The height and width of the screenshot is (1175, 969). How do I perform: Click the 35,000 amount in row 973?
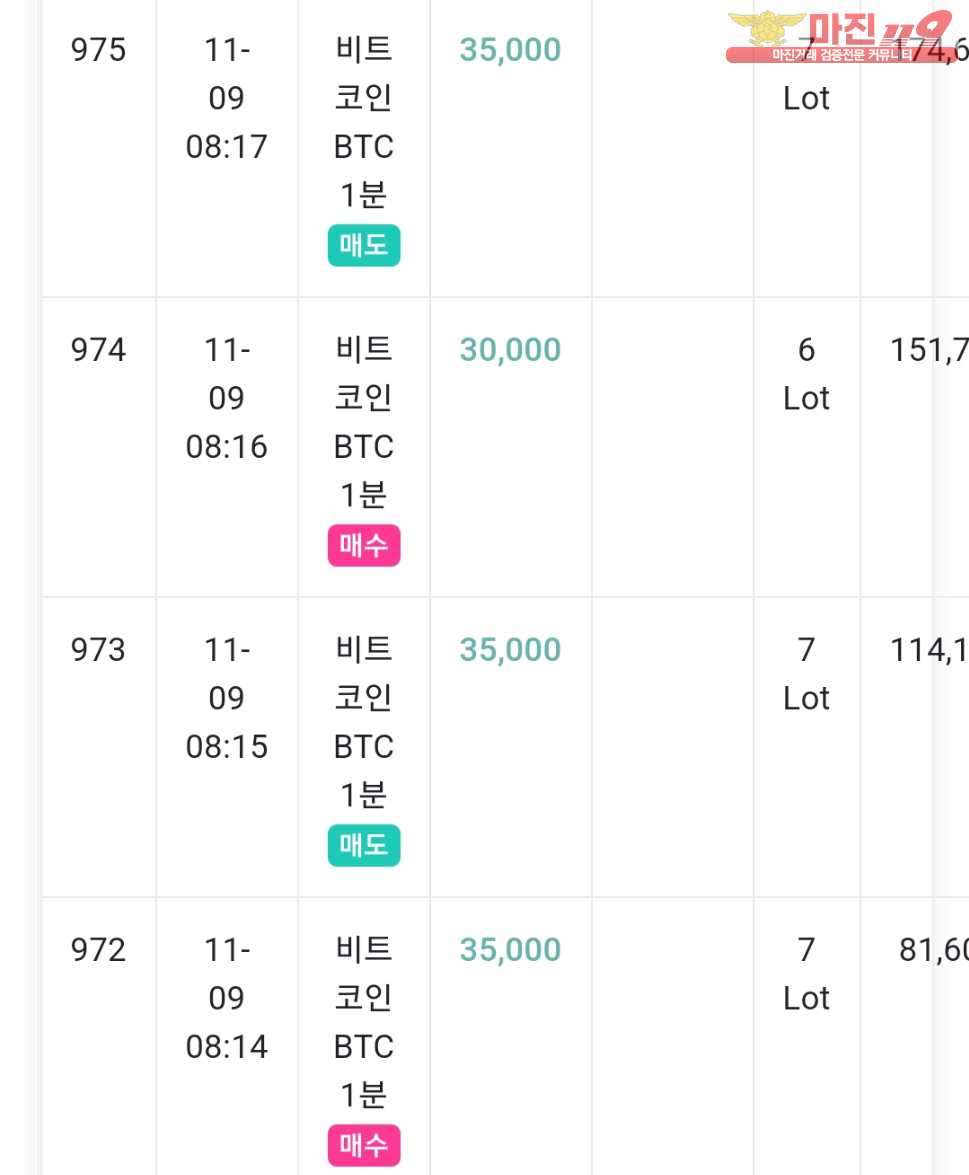(x=510, y=650)
